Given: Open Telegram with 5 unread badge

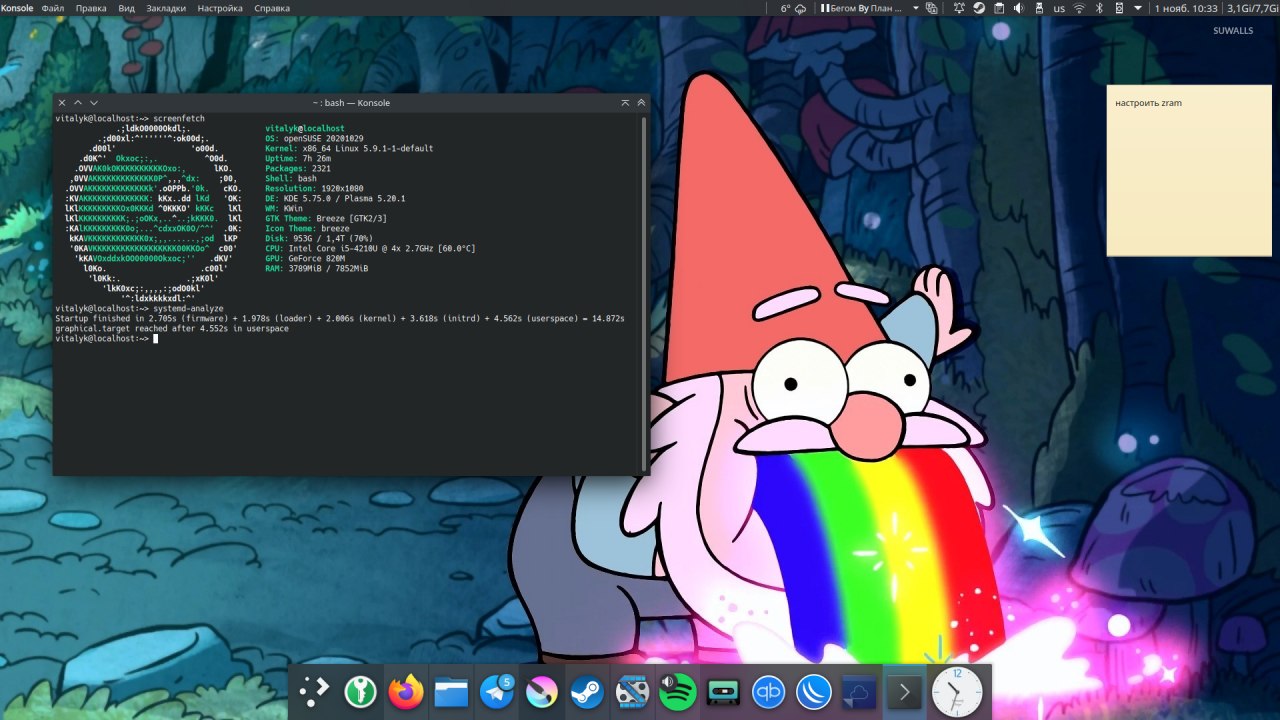Looking at the screenshot, I should coord(497,691).
